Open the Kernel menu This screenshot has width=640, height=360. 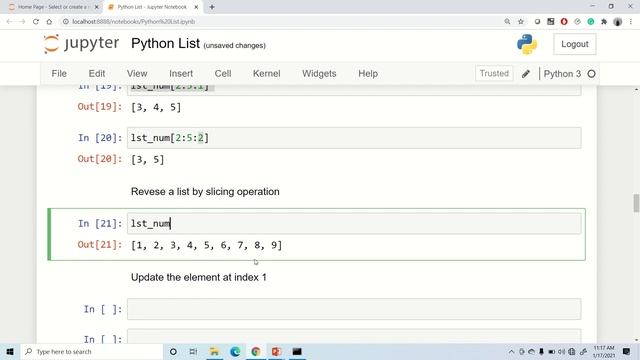click(267, 74)
